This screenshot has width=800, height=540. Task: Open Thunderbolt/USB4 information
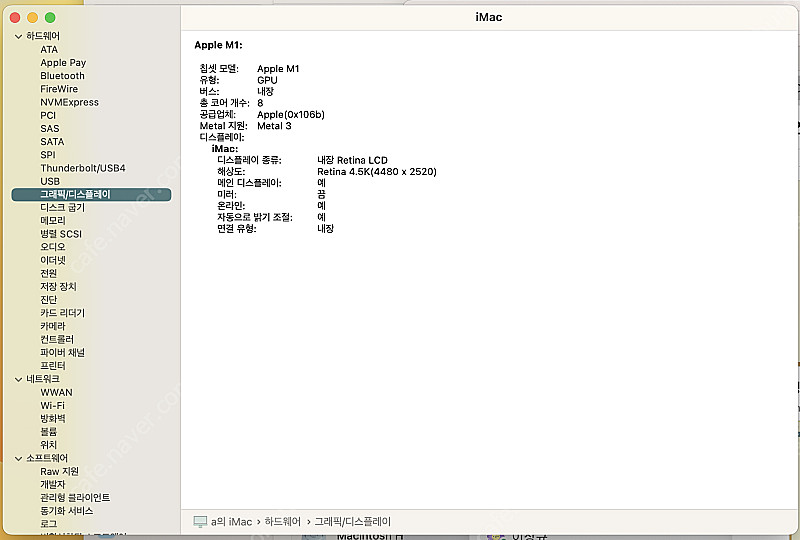83,168
